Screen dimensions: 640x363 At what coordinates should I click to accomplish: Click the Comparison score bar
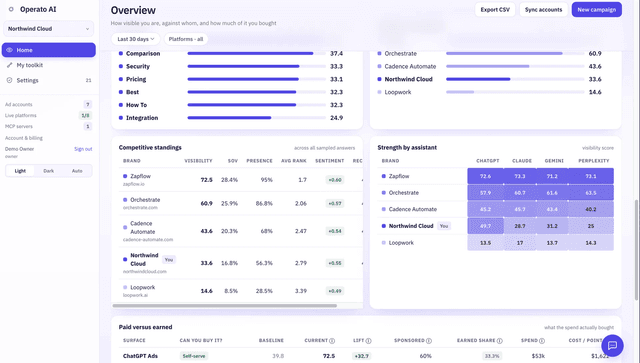click(x=257, y=53)
